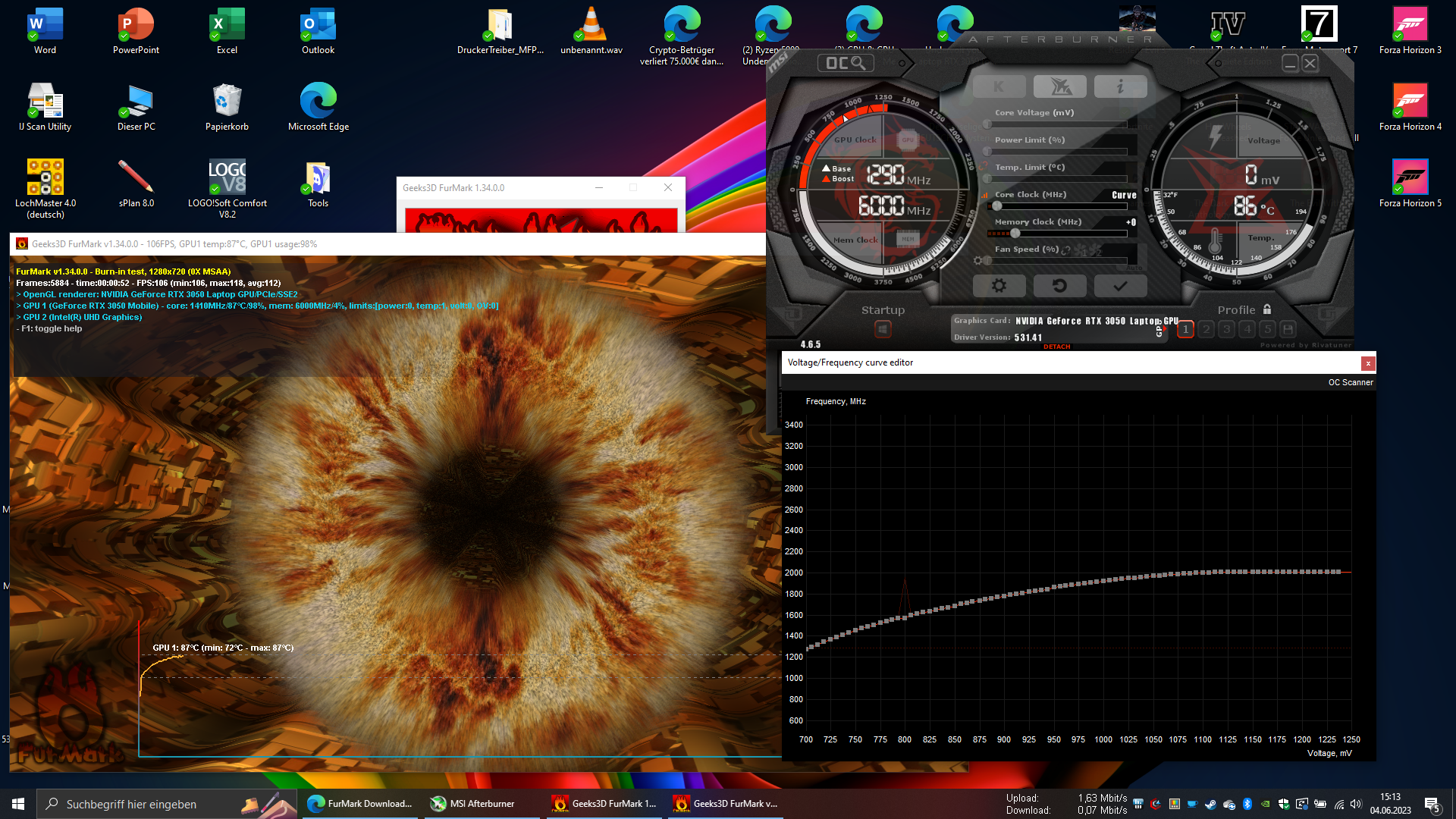The width and height of the screenshot is (1456, 819).
Task: Open Afterburner OC Scanner search button
Action: [x=845, y=63]
